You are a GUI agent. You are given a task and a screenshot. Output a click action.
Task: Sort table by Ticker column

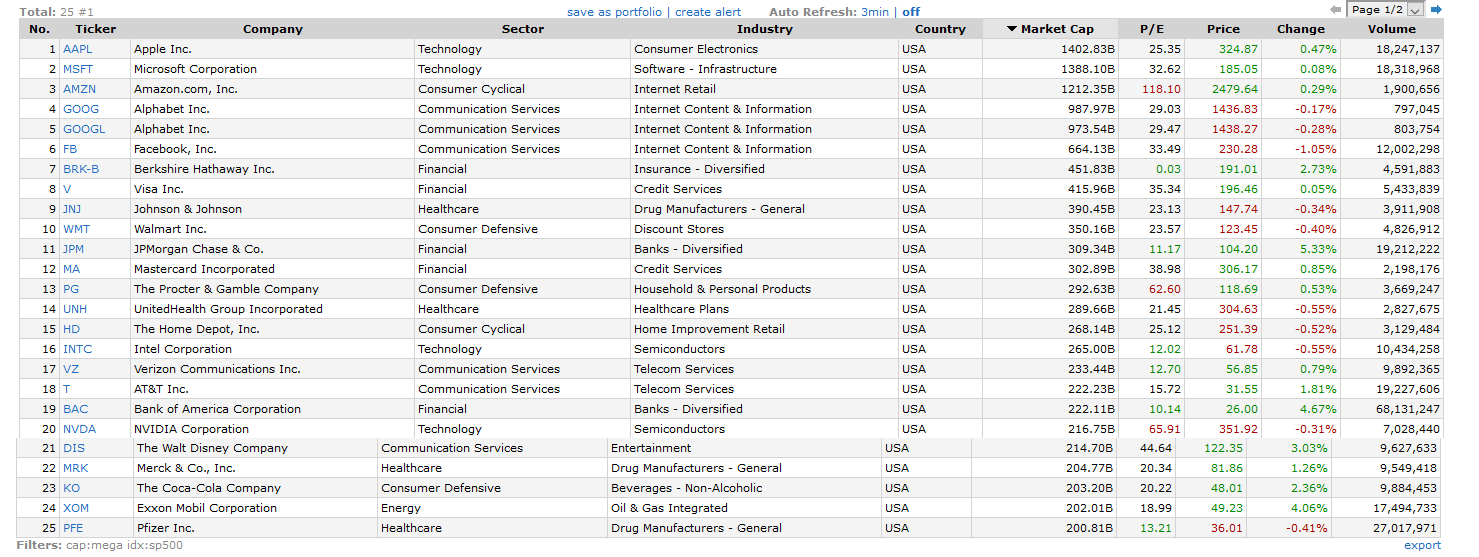click(95, 29)
